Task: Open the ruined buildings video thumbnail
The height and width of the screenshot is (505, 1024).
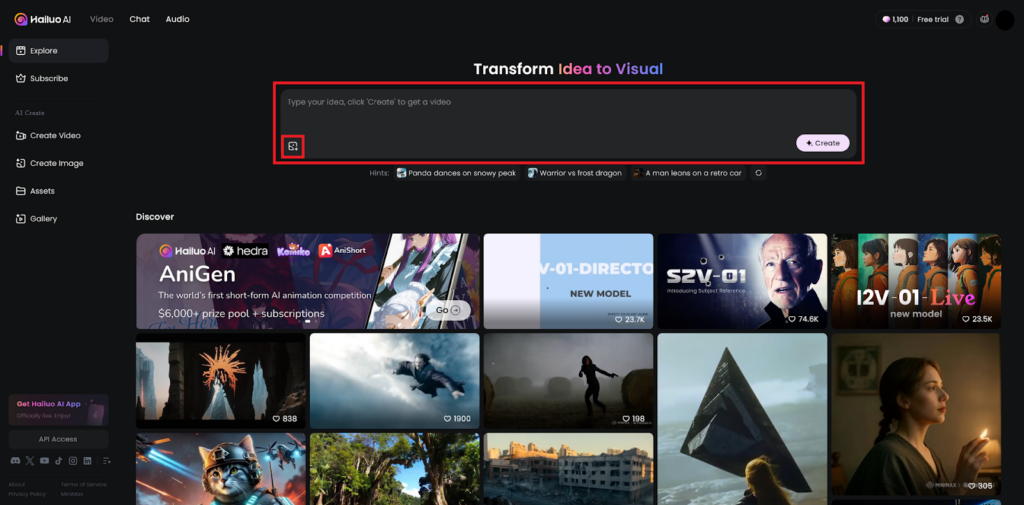Action: pos(568,469)
